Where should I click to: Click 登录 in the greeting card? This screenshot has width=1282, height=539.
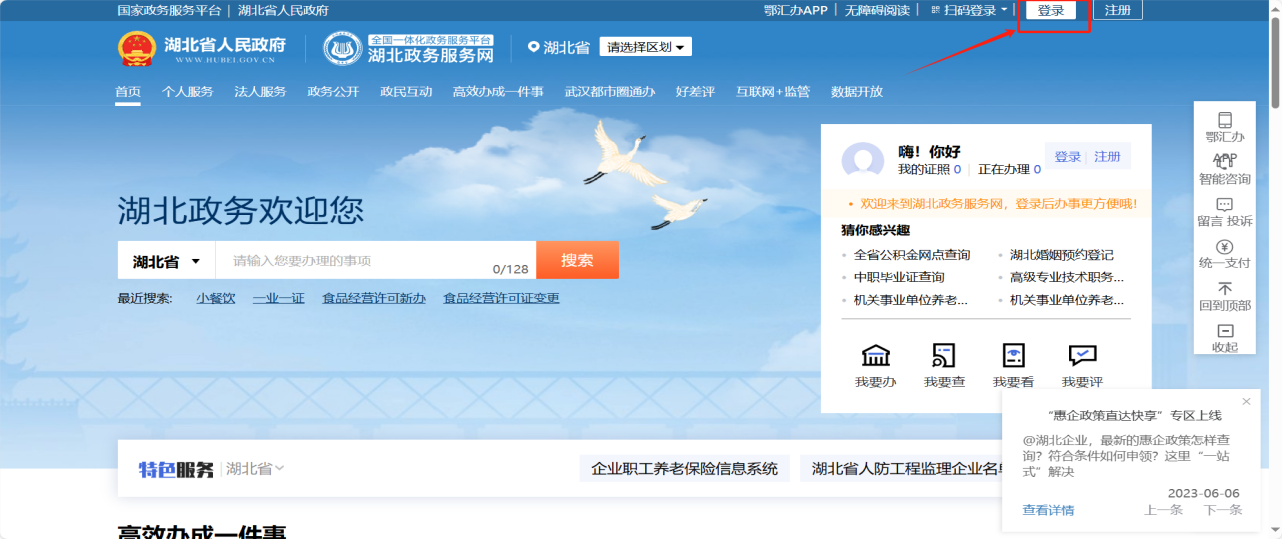1068,157
